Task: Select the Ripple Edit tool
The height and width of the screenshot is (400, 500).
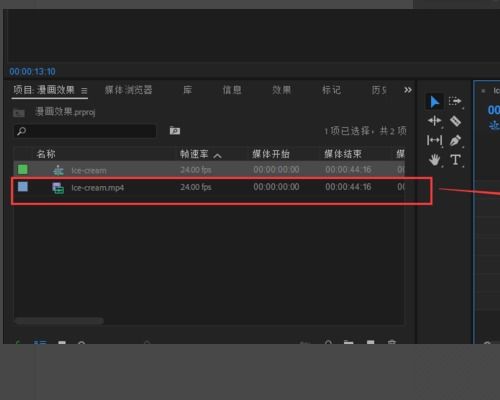Action: point(434,121)
